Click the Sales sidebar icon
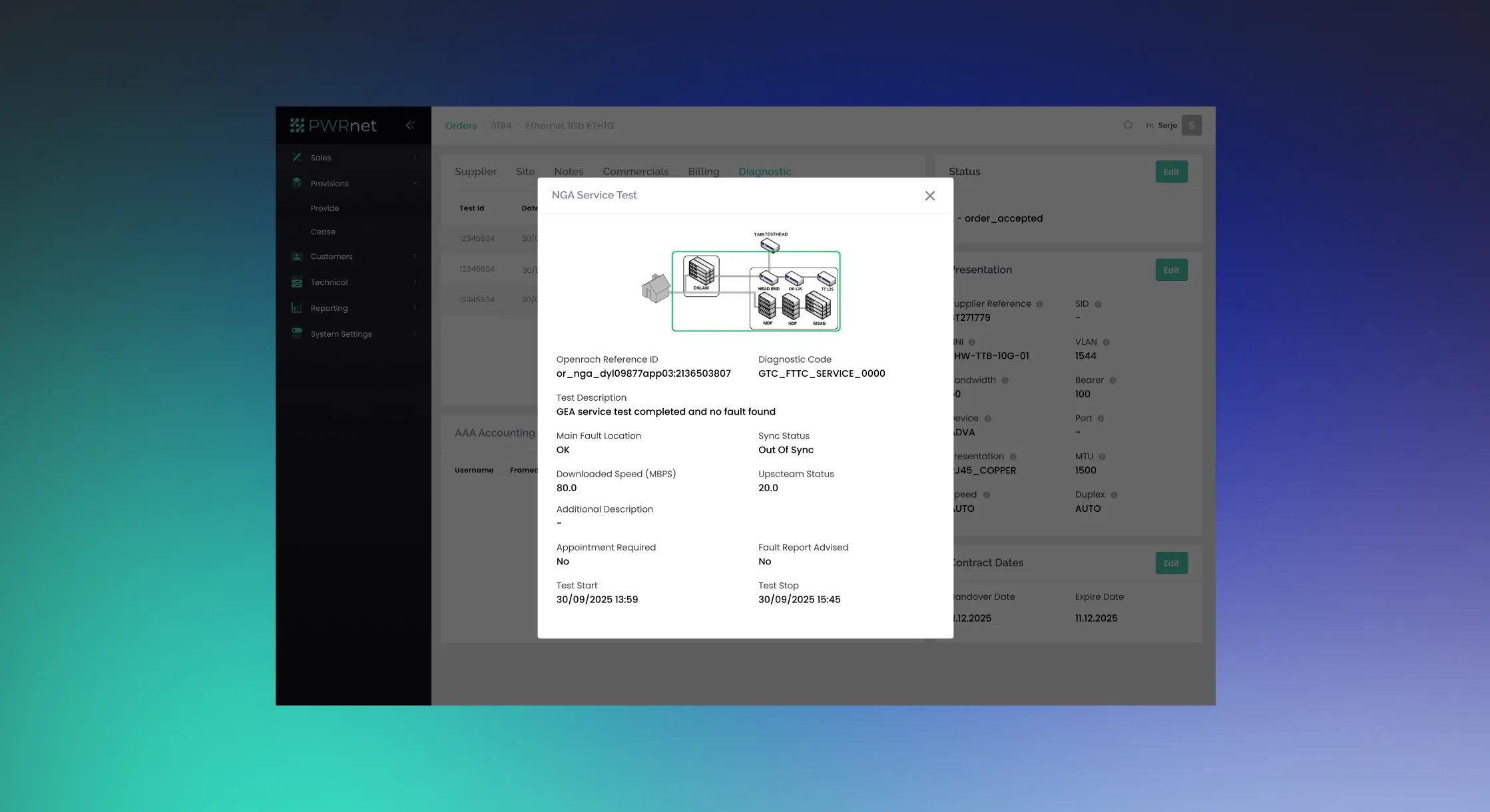 [297, 158]
